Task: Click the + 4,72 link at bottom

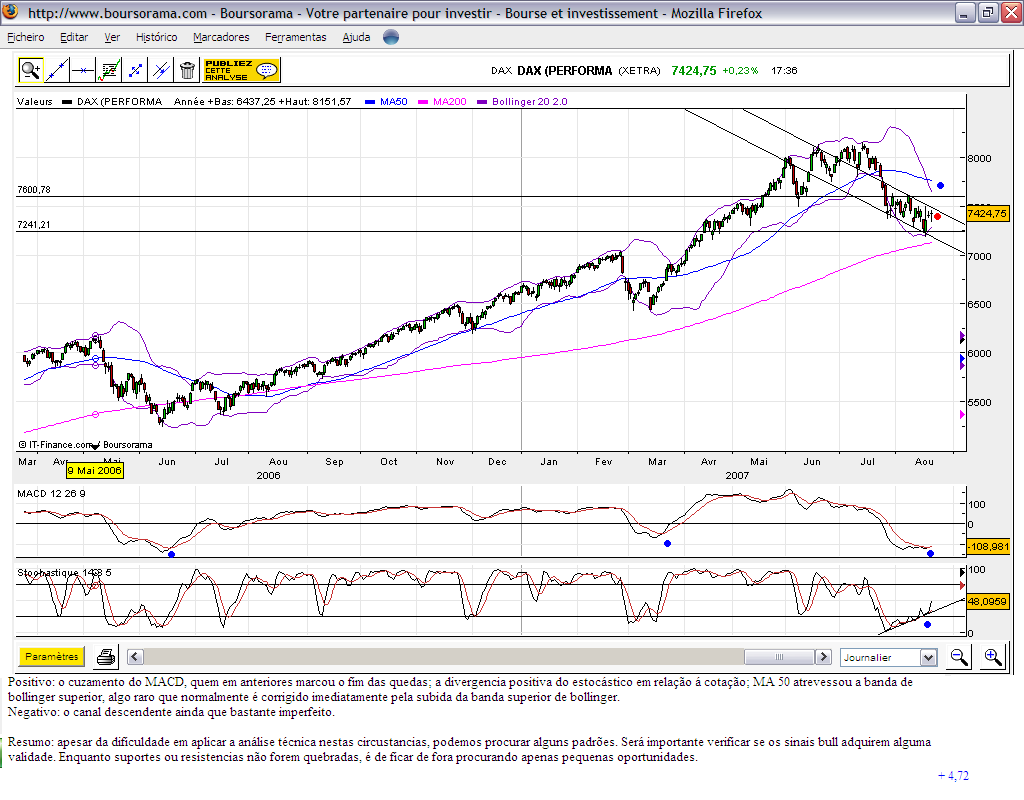Action: pyautogui.click(x=953, y=776)
